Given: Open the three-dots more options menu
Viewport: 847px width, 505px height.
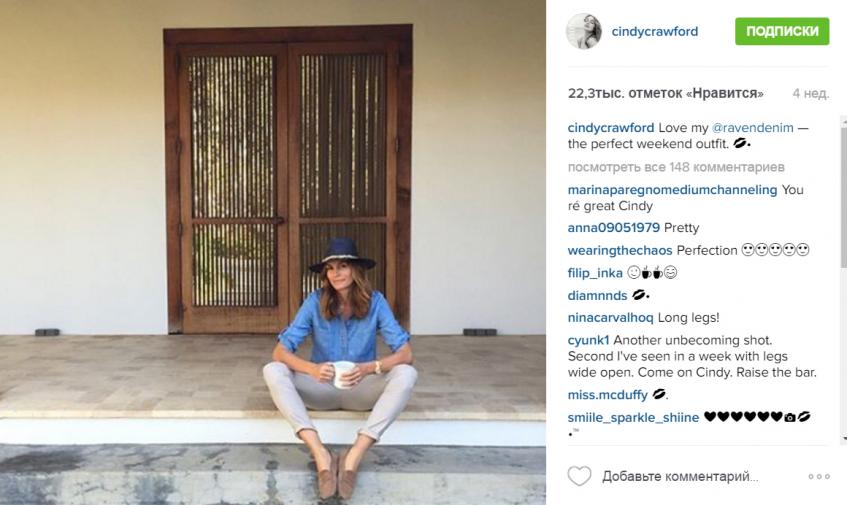Looking at the screenshot, I should coord(819,476).
